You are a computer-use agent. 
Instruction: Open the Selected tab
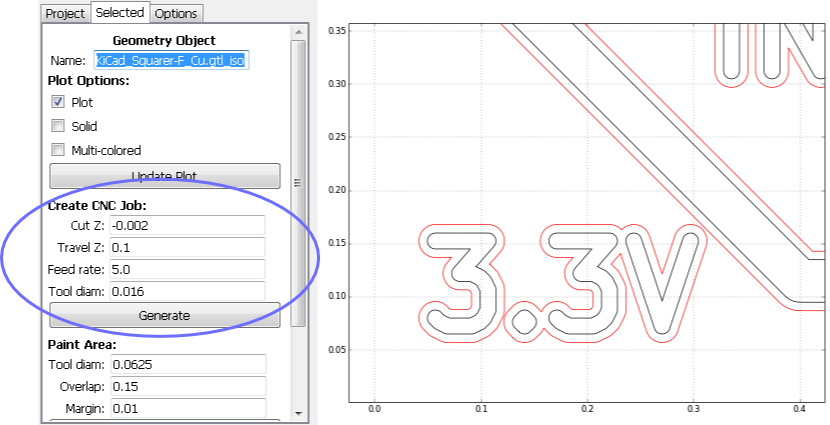(x=120, y=13)
